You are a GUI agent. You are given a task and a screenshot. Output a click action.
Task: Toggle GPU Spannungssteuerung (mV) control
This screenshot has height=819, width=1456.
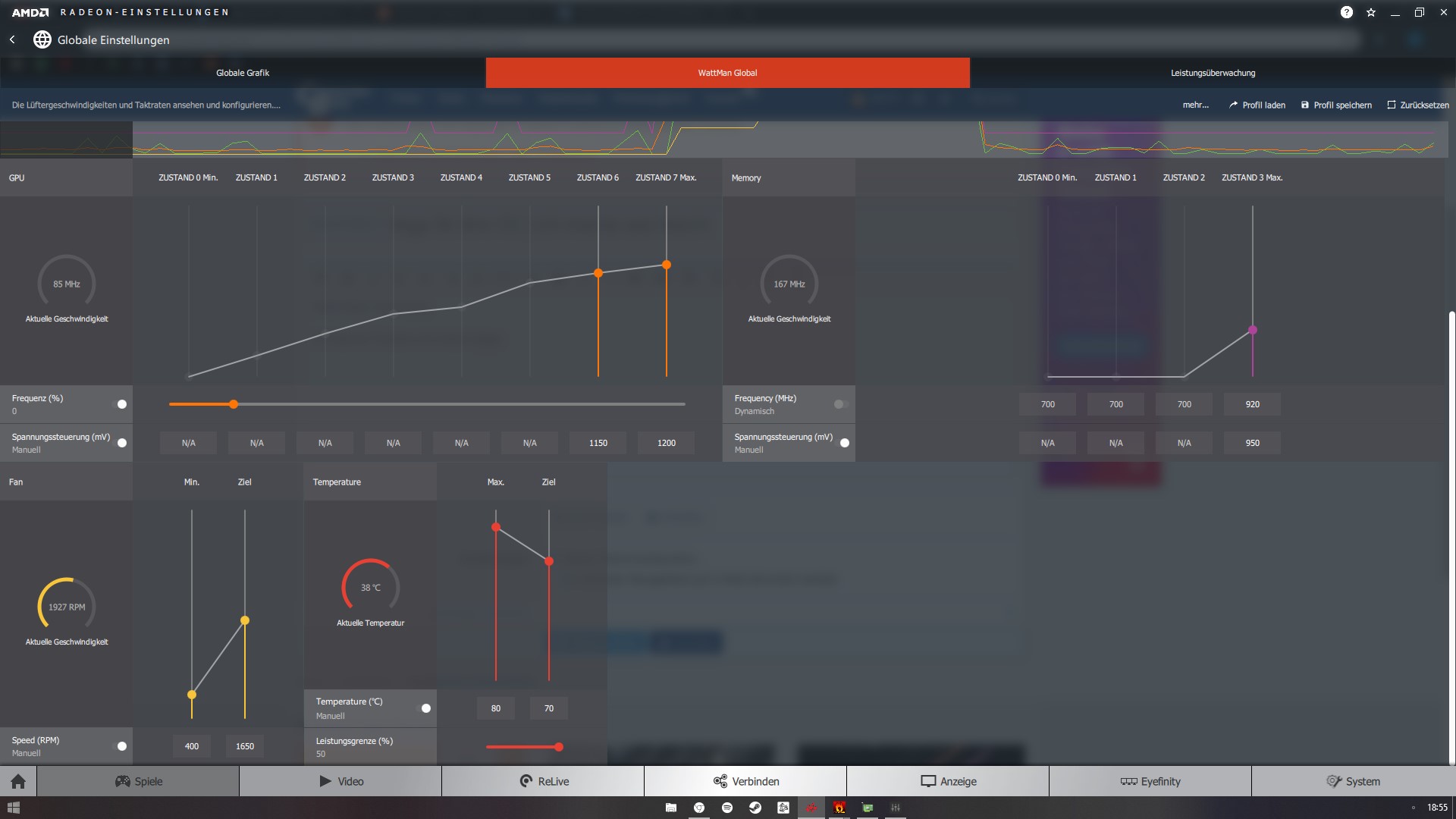(x=121, y=443)
